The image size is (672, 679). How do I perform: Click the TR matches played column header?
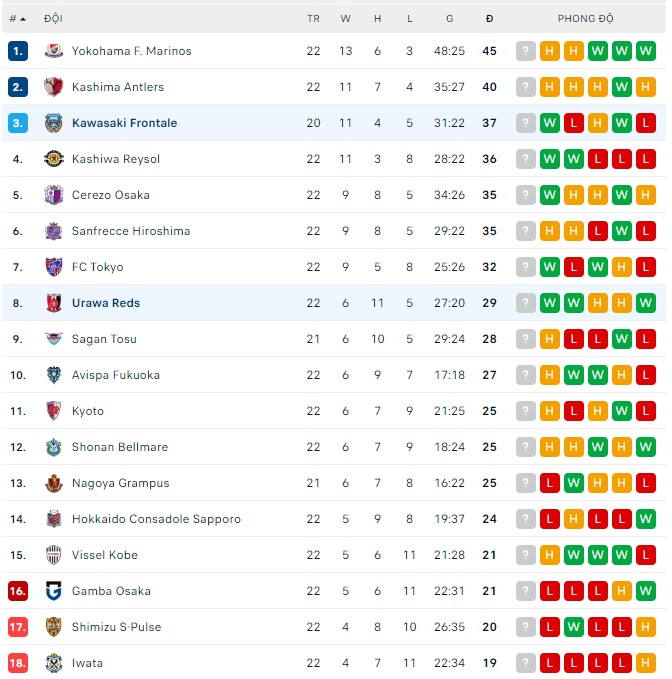[x=313, y=19]
